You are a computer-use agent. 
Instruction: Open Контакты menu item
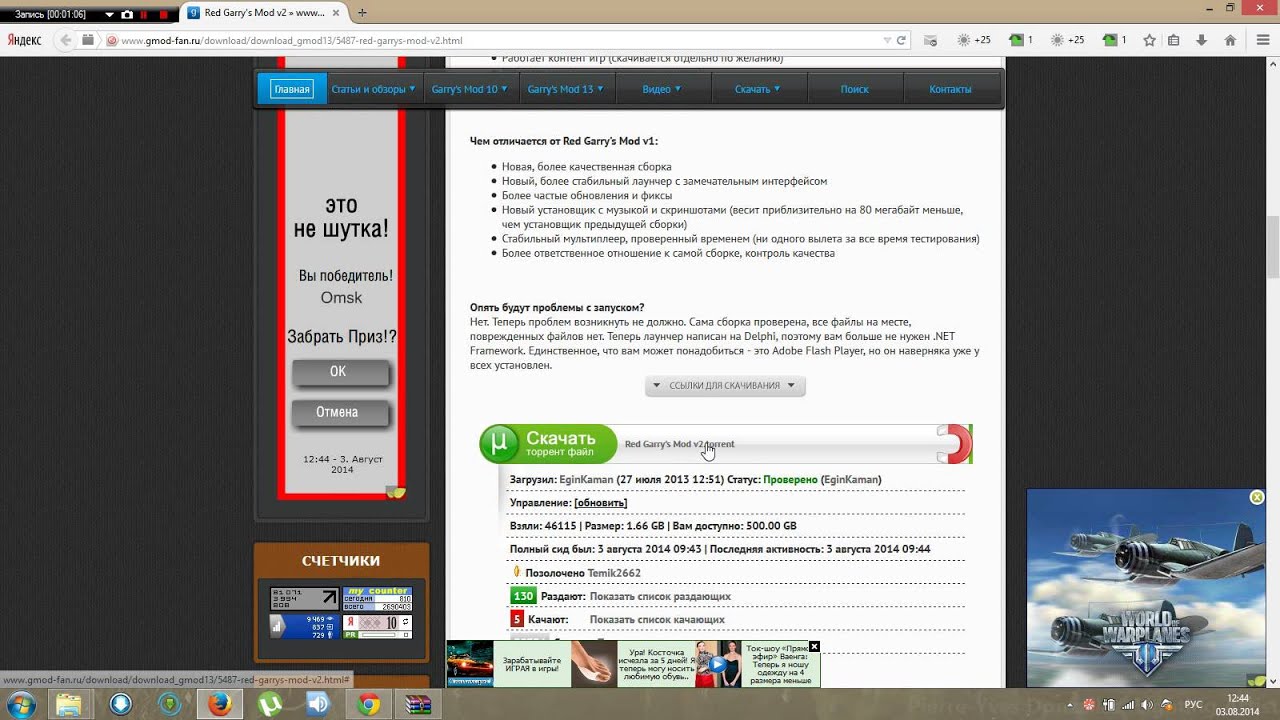tap(950, 89)
